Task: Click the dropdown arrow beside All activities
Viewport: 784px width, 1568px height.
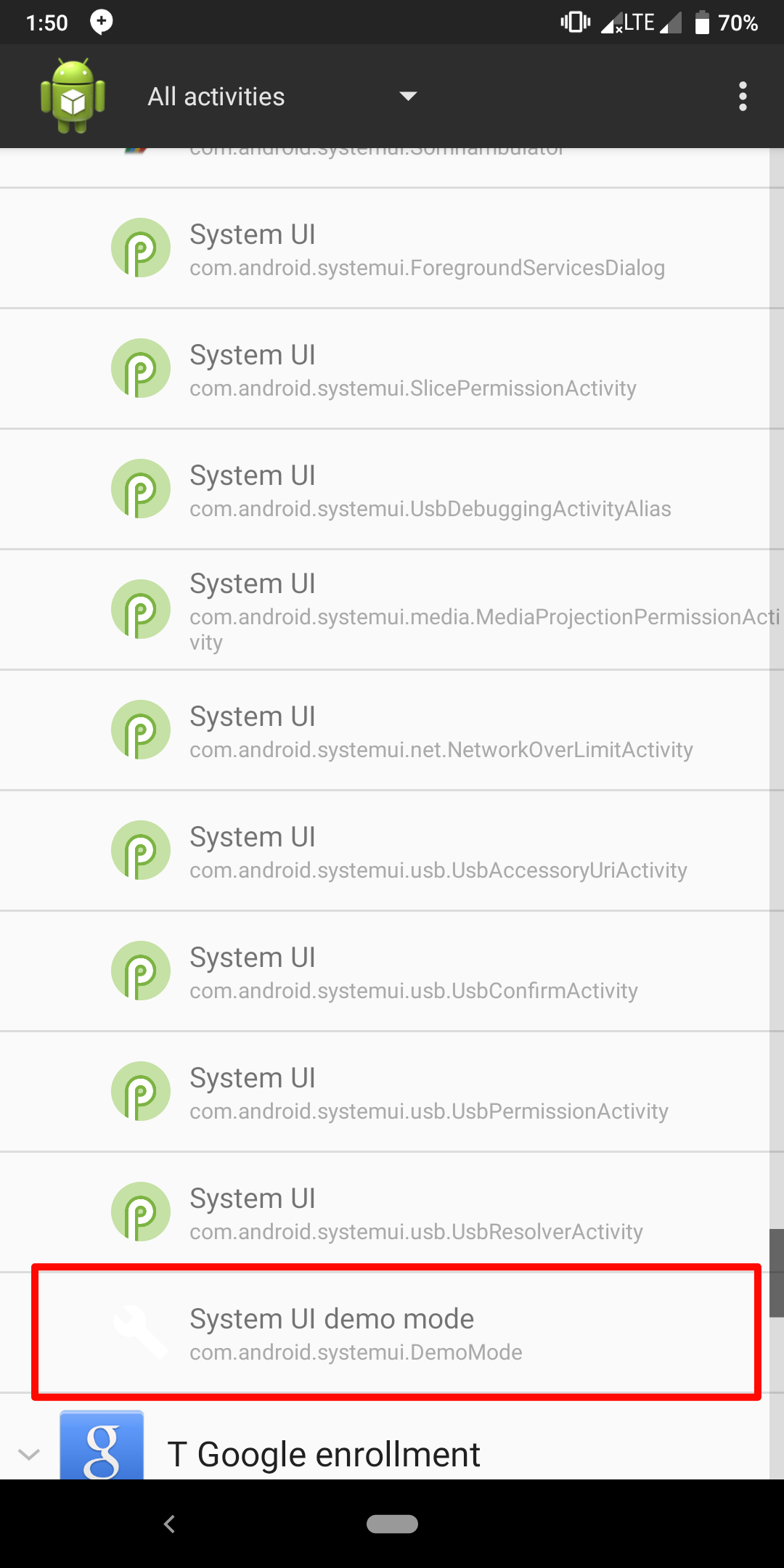Action: tap(408, 97)
